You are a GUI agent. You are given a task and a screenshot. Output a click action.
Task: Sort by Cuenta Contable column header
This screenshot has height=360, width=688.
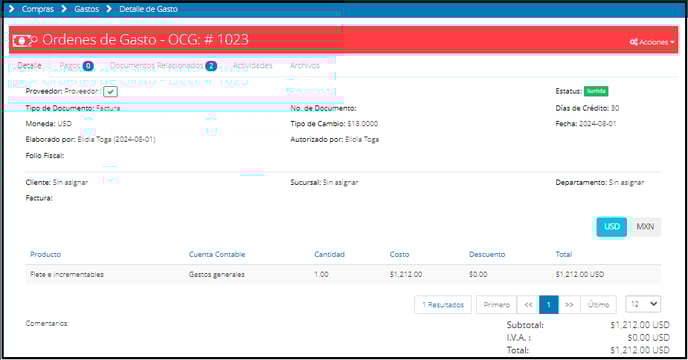[217, 254]
